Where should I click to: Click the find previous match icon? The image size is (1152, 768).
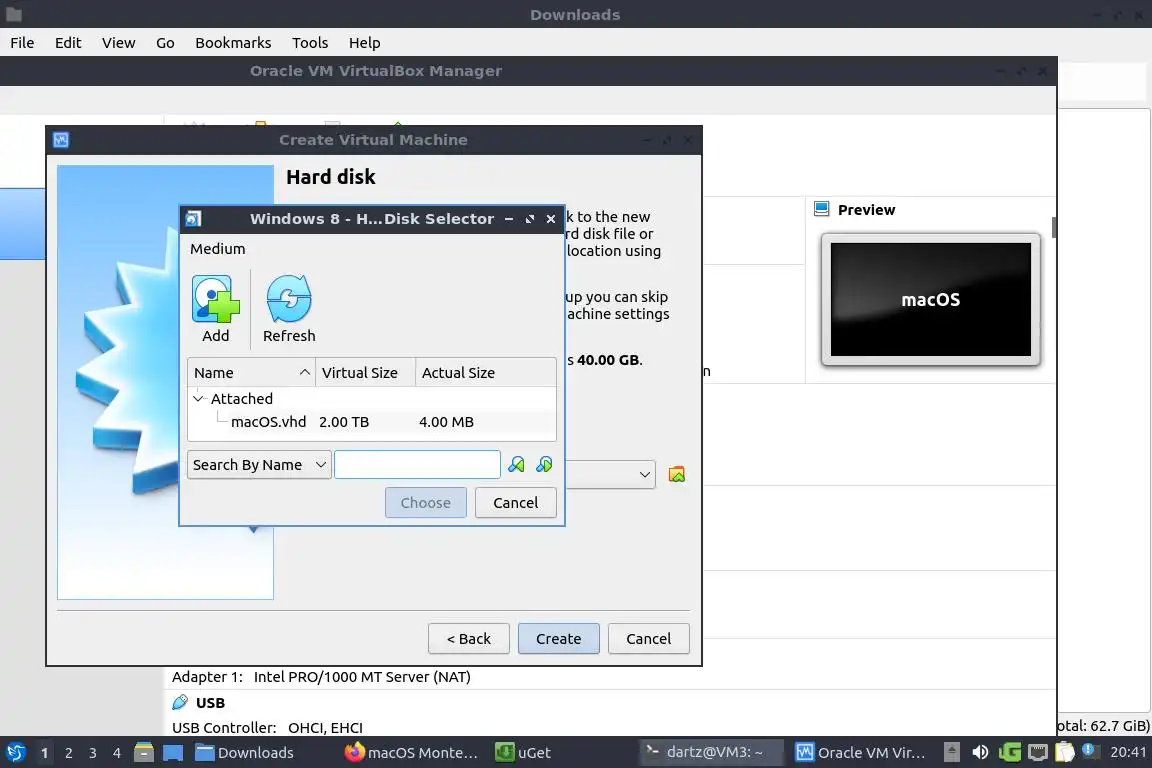516,464
